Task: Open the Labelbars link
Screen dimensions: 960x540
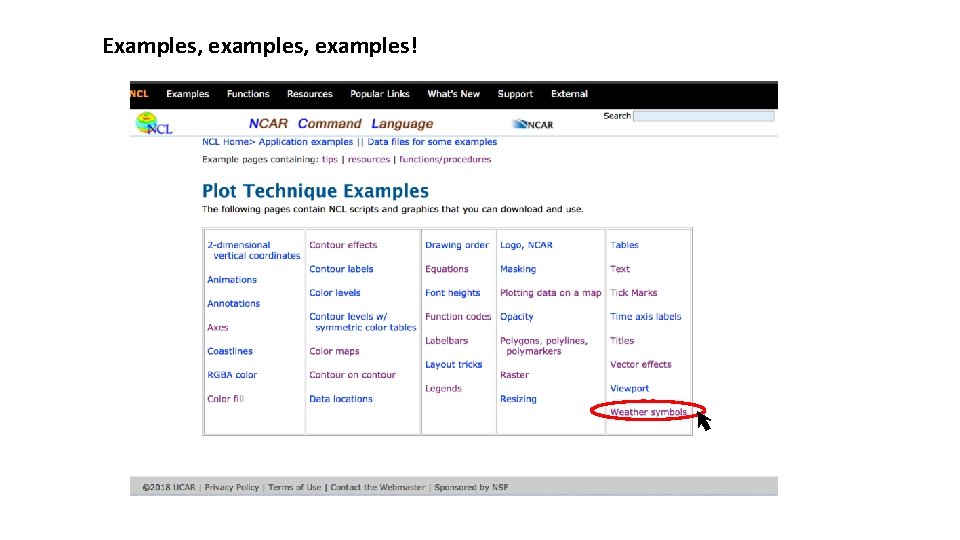Action: [x=446, y=340]
